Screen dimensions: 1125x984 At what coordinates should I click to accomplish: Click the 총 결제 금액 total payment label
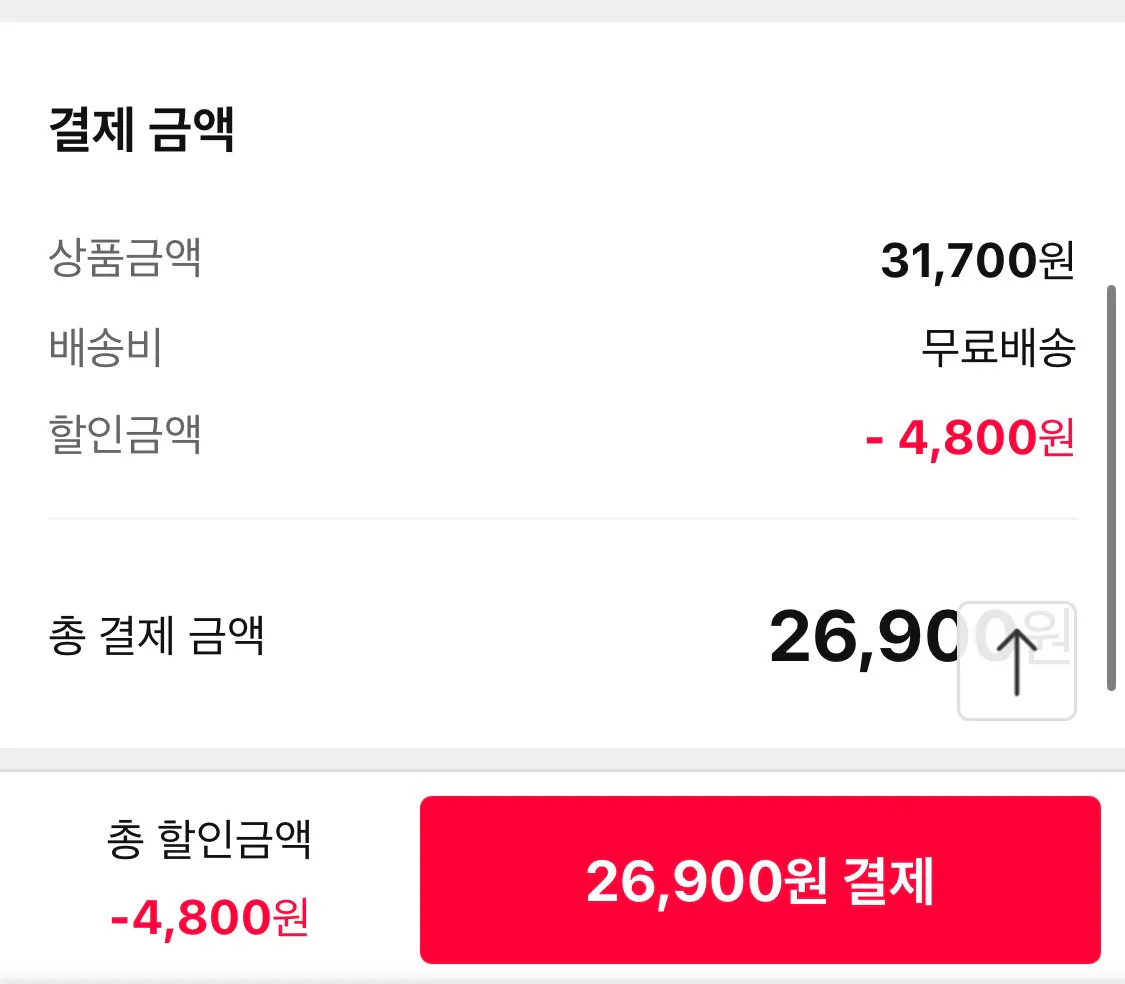point(155,635)
